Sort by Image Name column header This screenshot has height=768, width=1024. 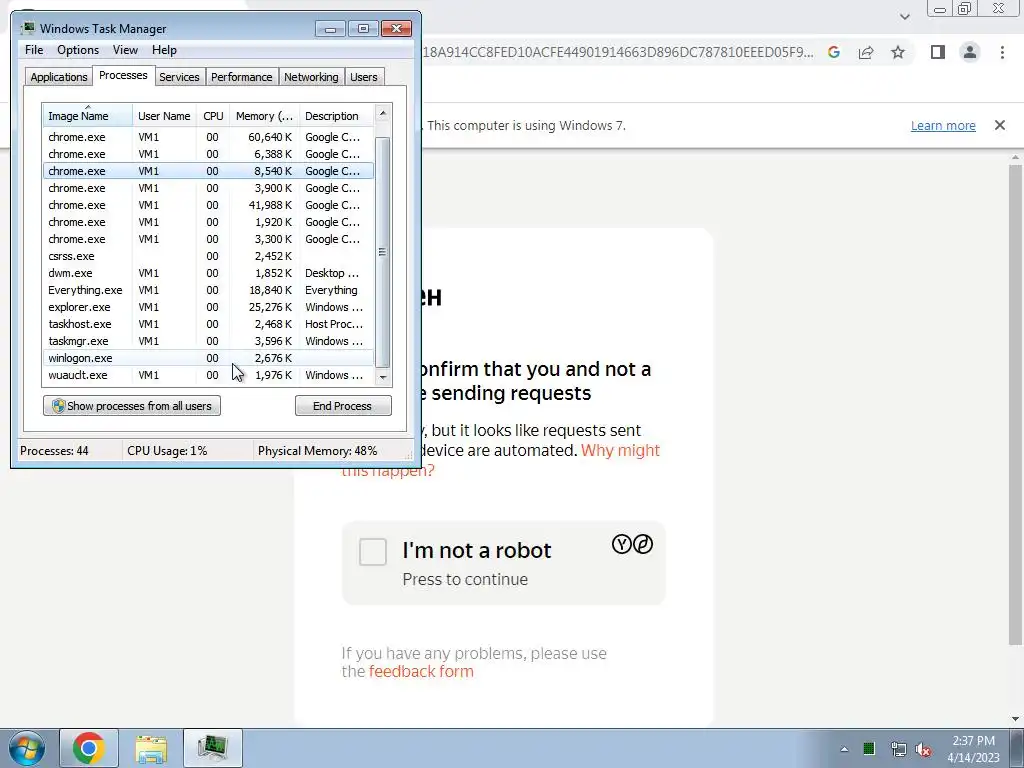coord(88,116)
